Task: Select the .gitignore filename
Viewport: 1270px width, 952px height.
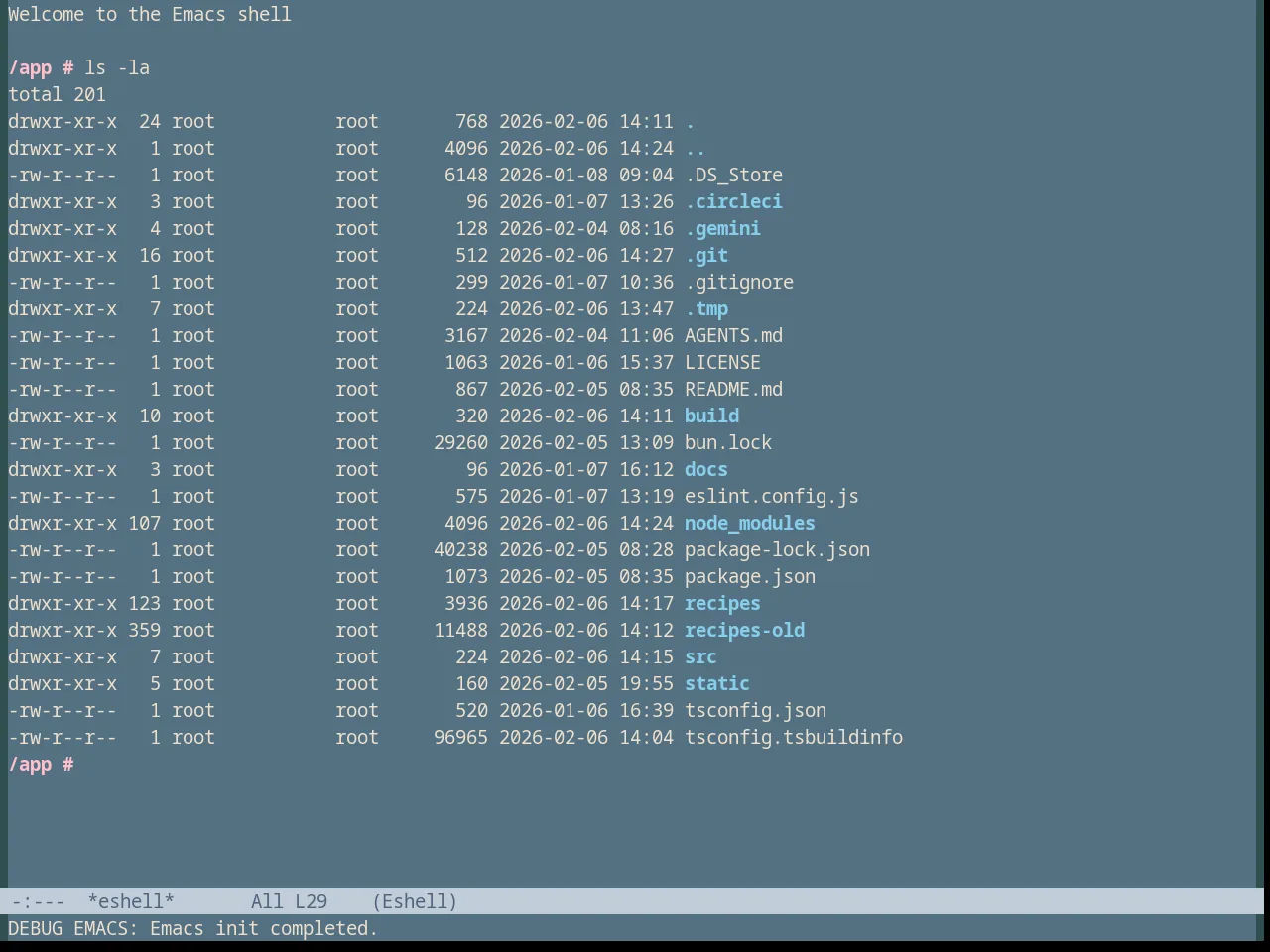Action: (x=739, y=282)
